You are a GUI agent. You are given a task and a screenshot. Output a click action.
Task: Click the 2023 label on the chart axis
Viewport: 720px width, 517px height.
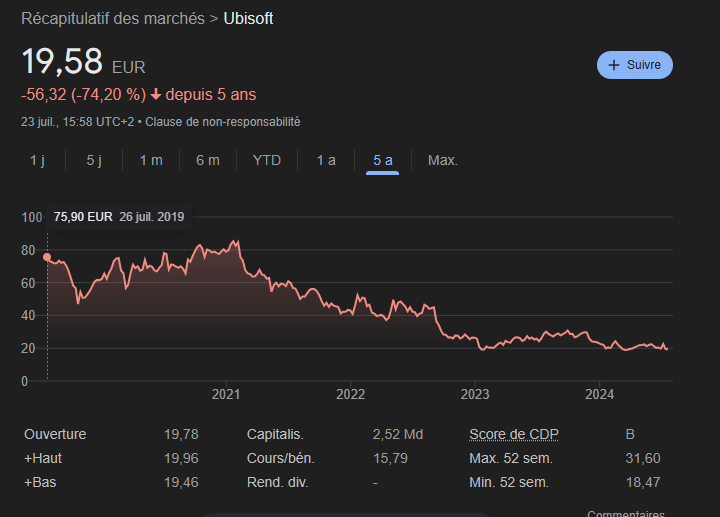pyautogui.click(x=475, y=394)
